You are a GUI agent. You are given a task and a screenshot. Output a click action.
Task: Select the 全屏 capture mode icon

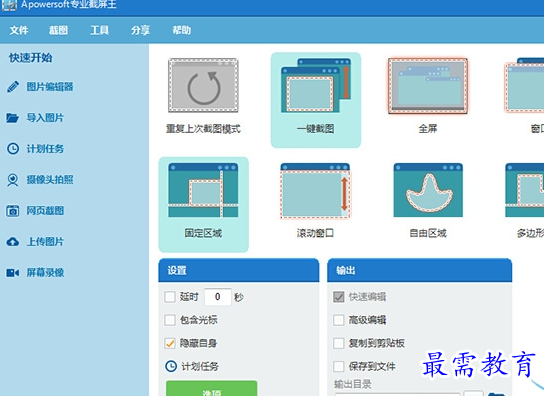428,86
